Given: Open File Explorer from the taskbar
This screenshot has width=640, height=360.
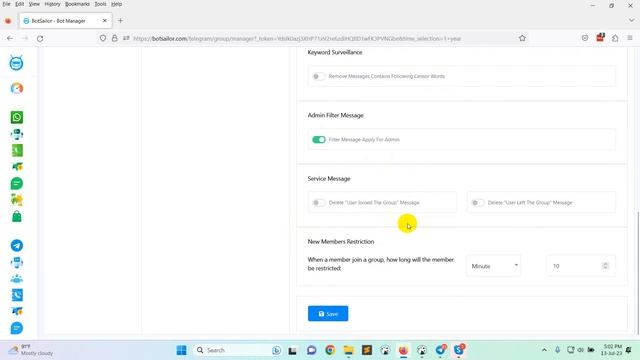Looking at the screenshot, I should tap(349, 350).
